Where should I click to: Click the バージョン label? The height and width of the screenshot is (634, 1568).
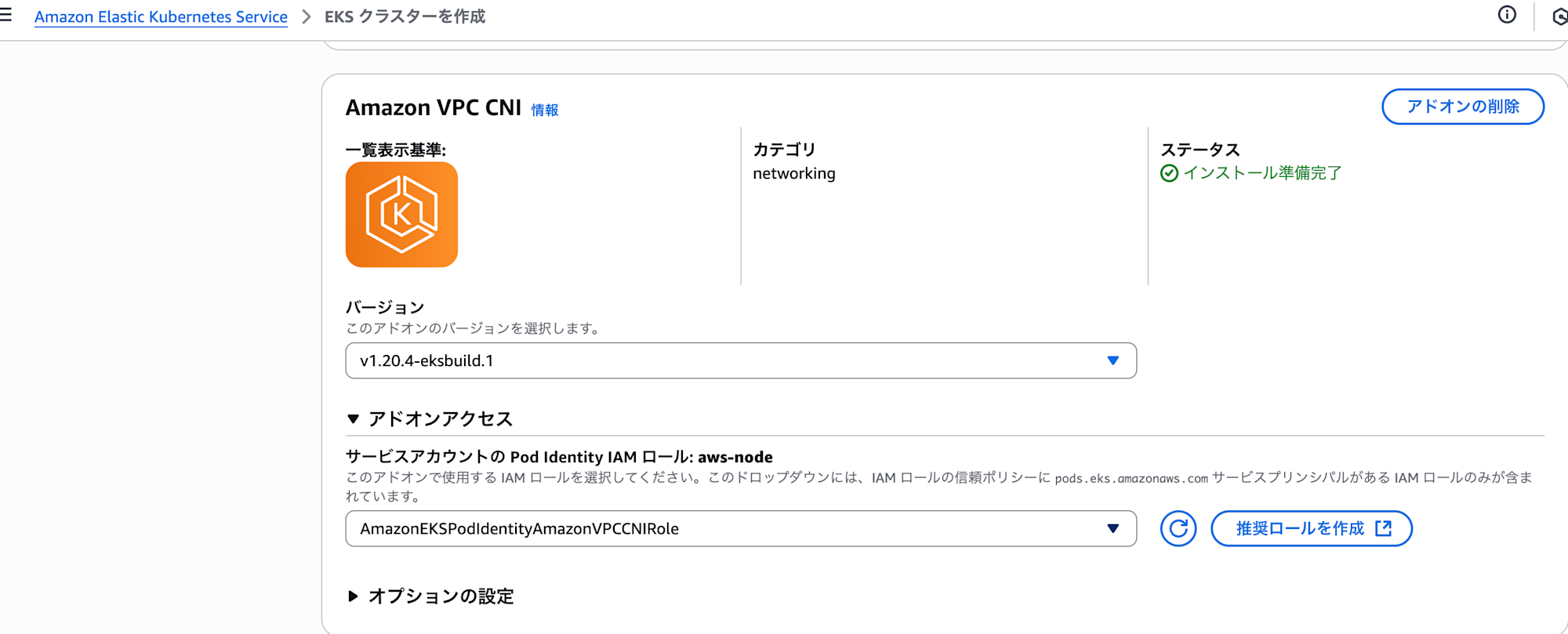(x=385, y=307)
